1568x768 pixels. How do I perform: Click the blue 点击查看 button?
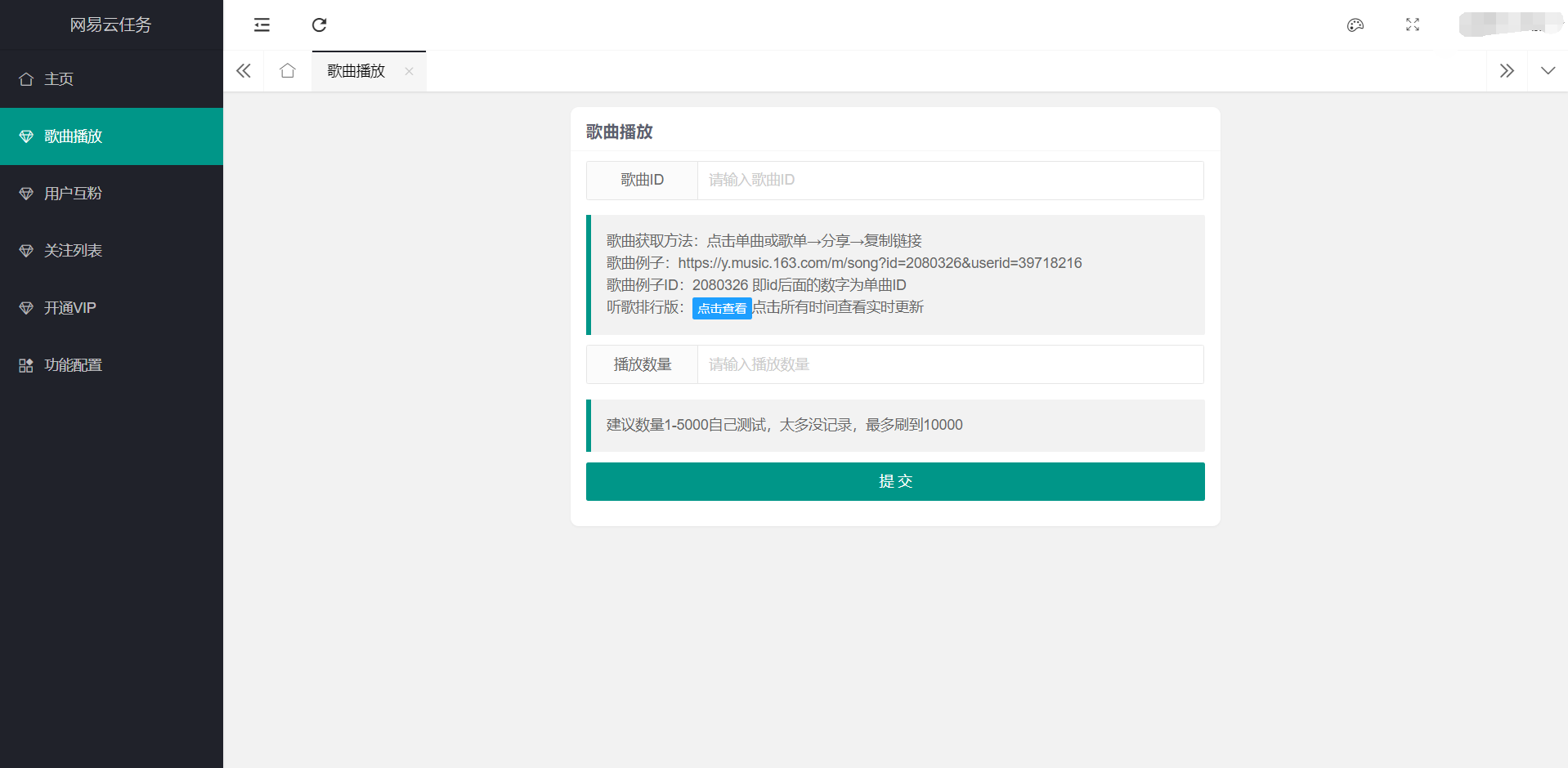coord(721,308)
